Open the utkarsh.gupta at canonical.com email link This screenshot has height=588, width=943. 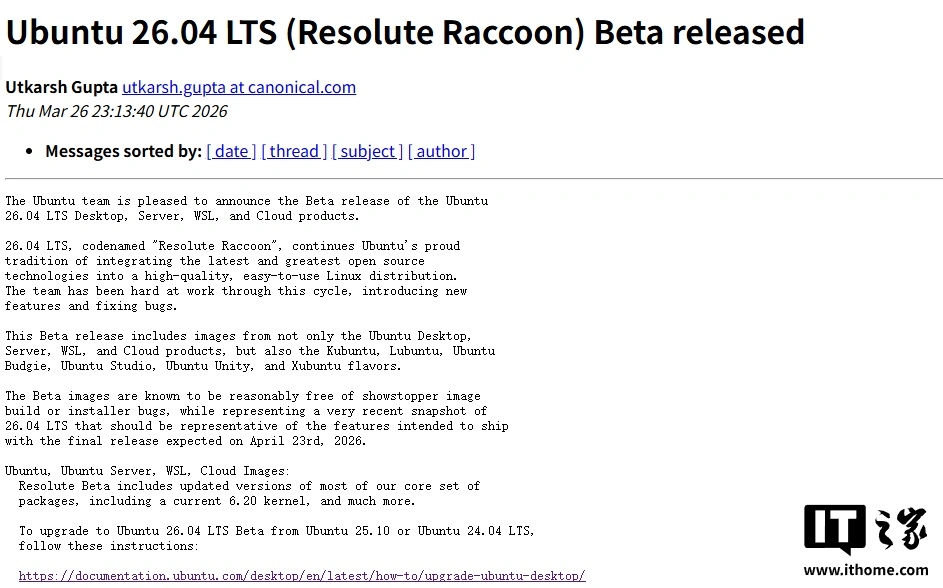(239, 87)
